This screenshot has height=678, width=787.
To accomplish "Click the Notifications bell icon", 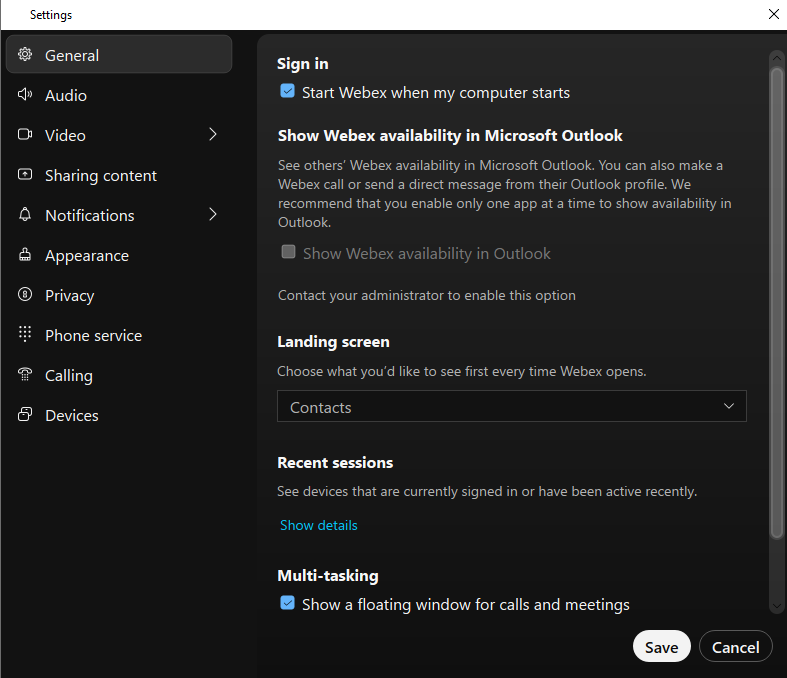I will click(x=25, y=215).
